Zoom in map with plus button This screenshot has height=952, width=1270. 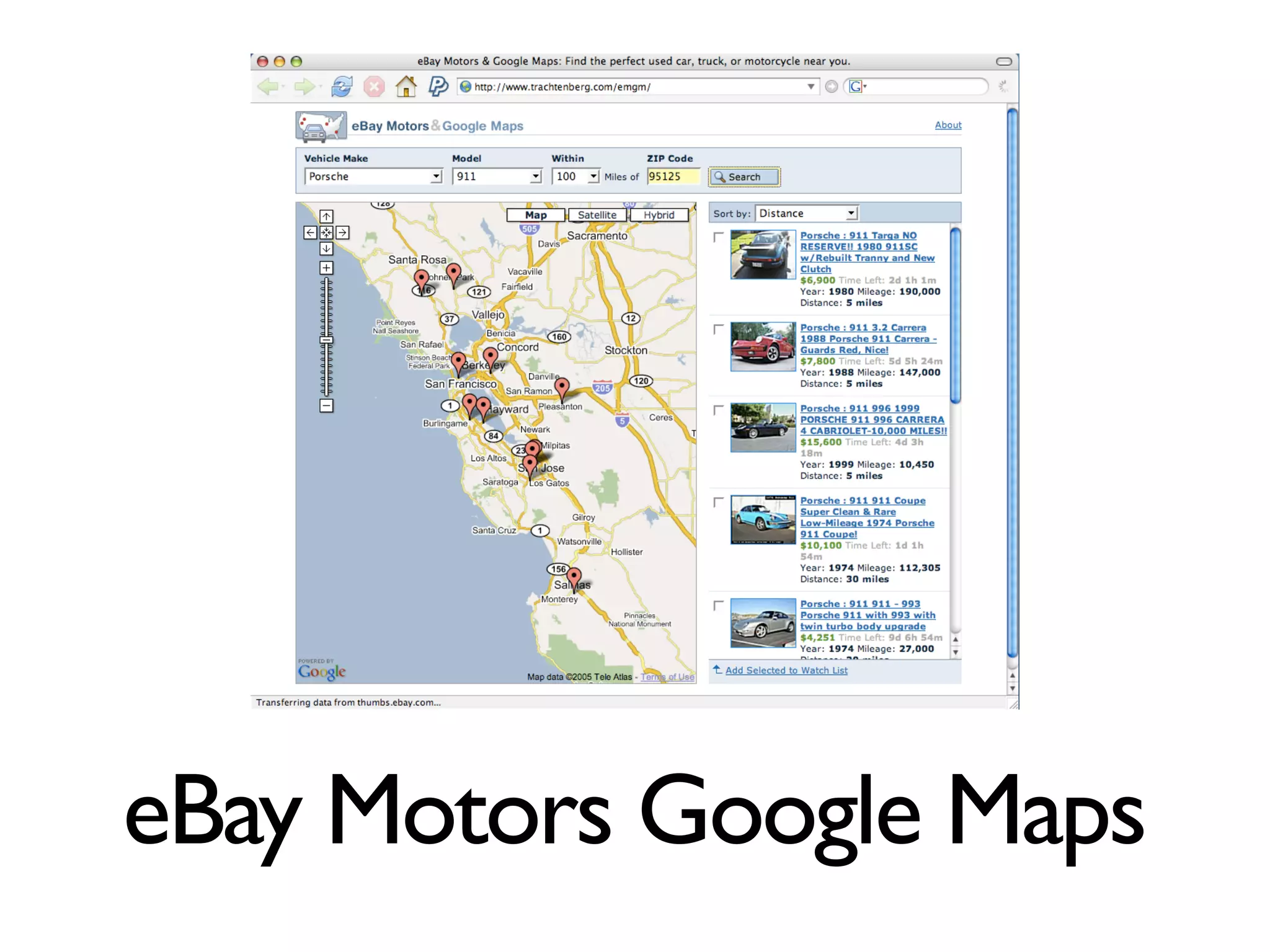pyautogui.click(x=326, y=268)
